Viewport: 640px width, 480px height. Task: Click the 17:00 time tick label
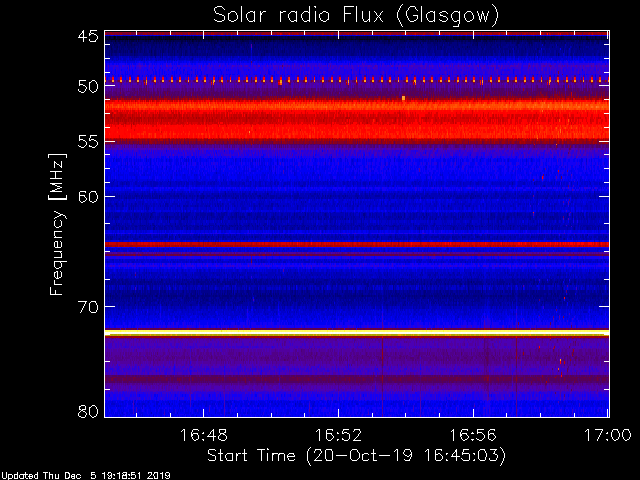pos(608,435)
